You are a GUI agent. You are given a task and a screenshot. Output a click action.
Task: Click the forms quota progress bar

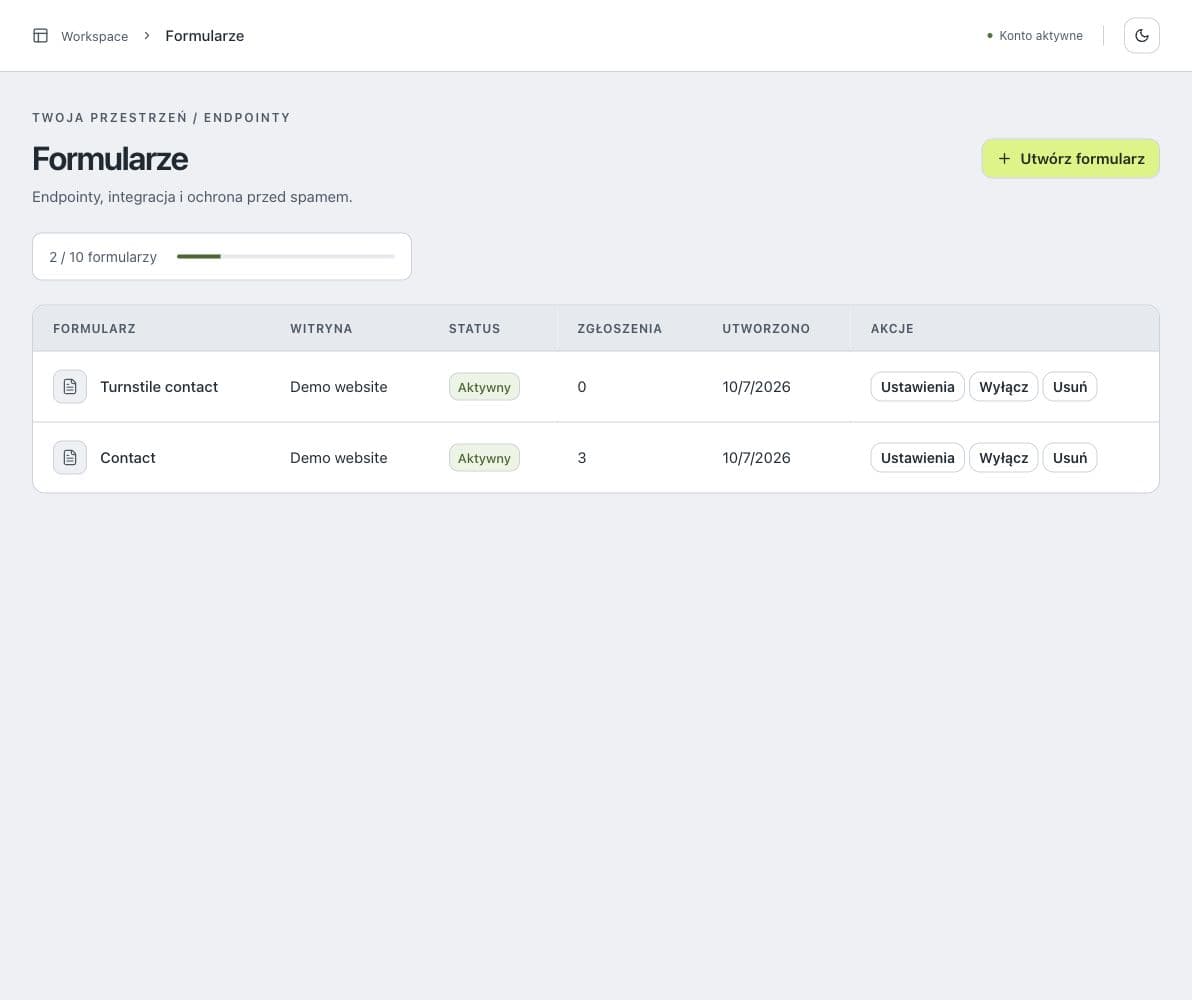pyautogui.click(x=286, y=257)
